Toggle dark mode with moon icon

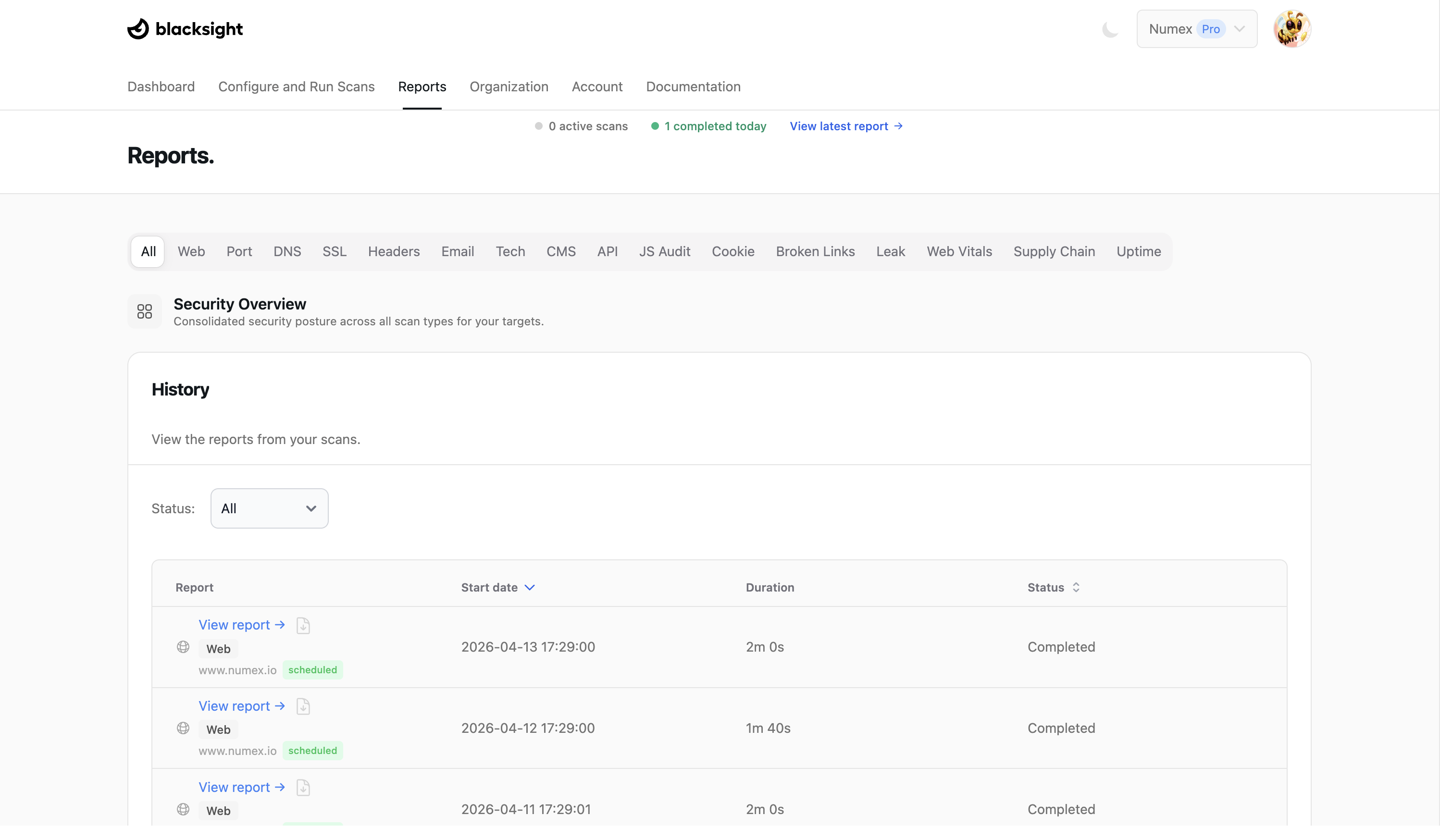pos(1110,29)
